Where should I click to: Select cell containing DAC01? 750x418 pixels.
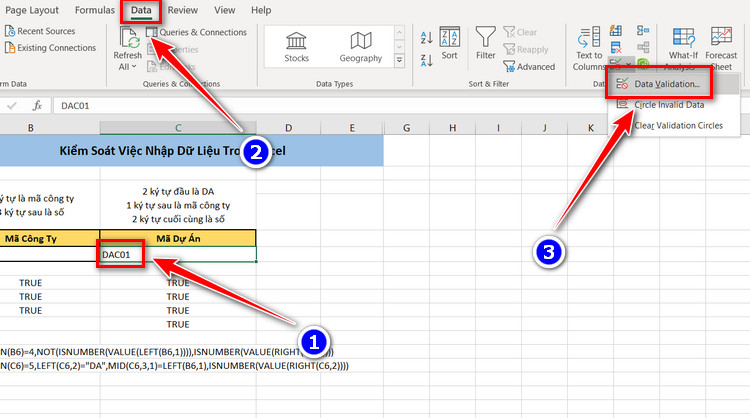[178, 254]
